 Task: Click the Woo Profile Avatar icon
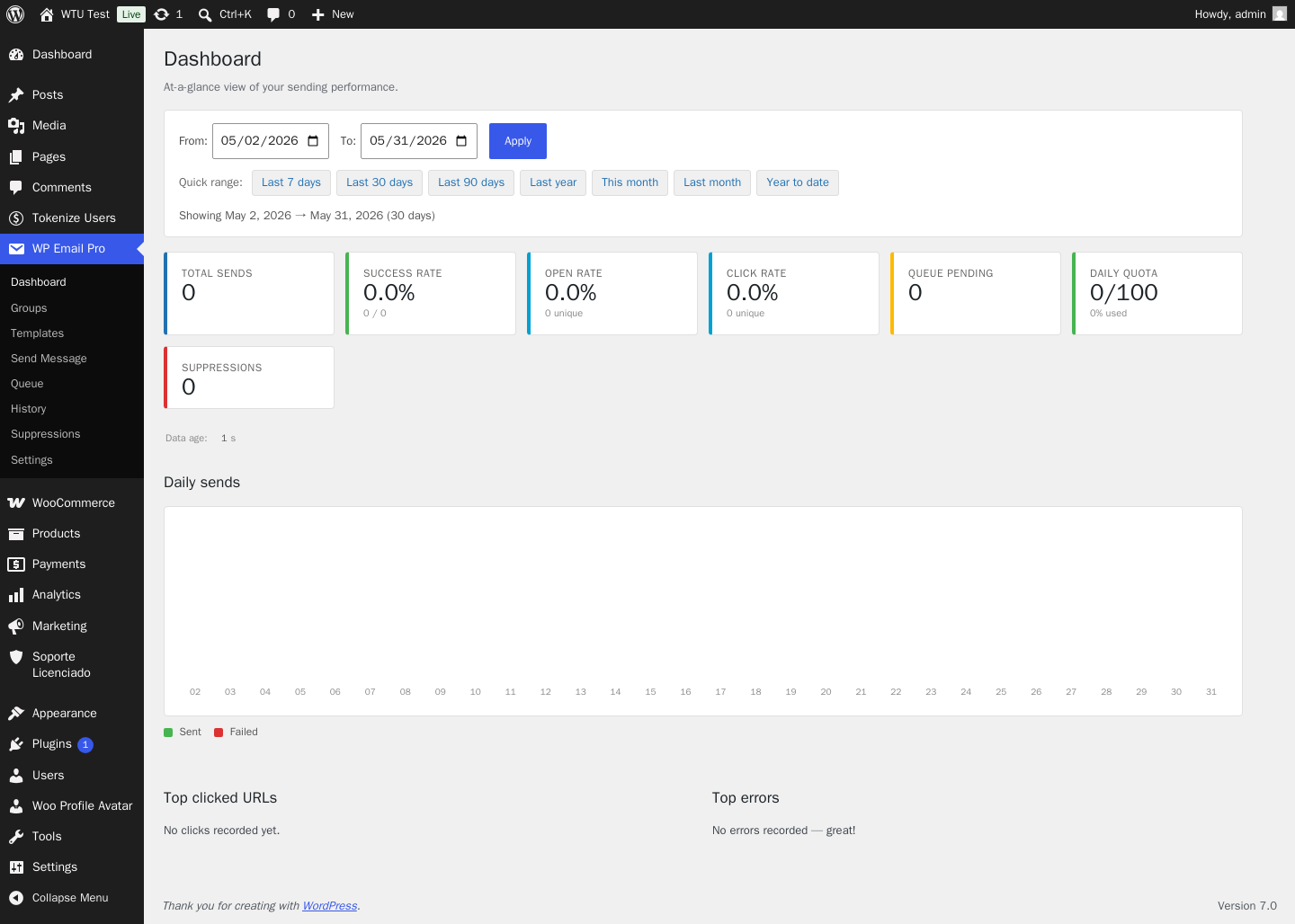[x=16, y=806]
